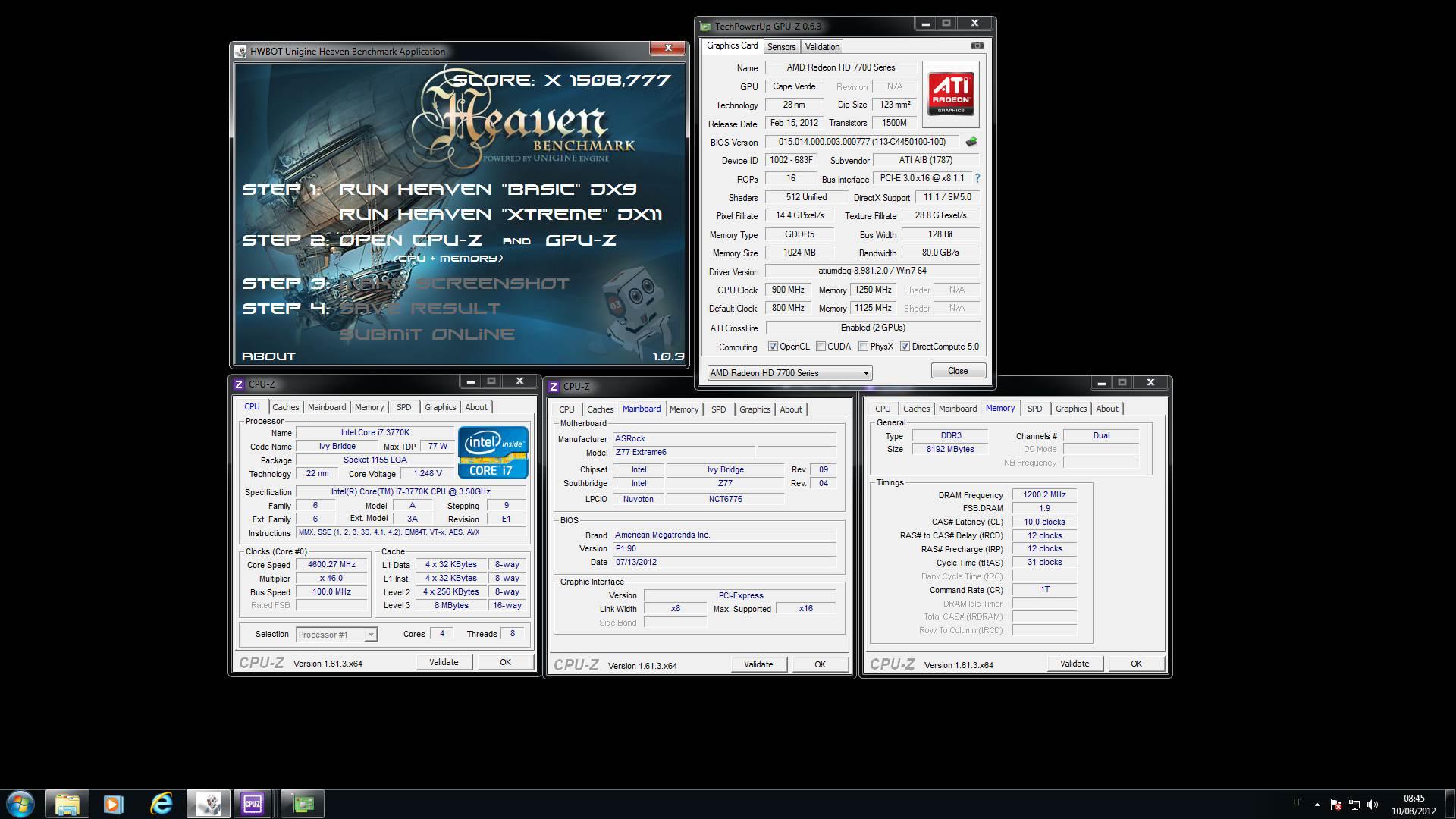Click the HWBOT Heaven title bar icon
Viewport: 1456px width, 819px height.
point(241,52)
